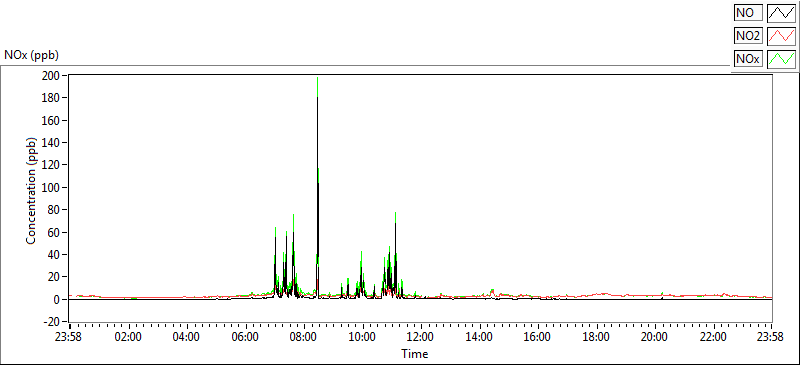Image resolution: width=800 pixels, height=365 pixels.
Task: Click the 20:00 time tick label
Action: [655, 337]
